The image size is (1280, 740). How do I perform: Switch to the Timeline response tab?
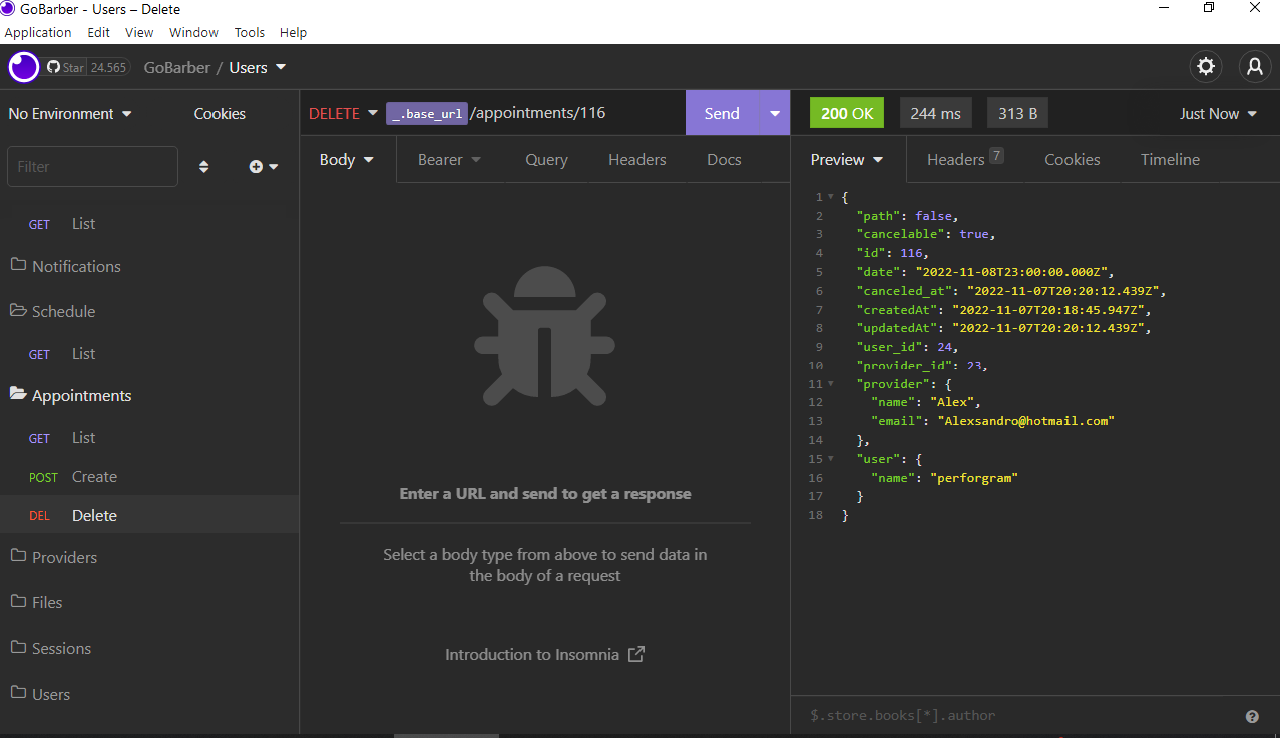(1170, 159)
